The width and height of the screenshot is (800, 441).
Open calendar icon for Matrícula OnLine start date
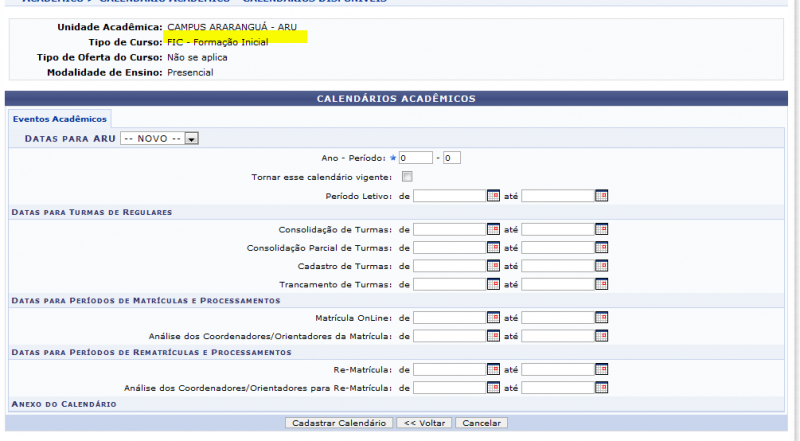click(493, 318)
